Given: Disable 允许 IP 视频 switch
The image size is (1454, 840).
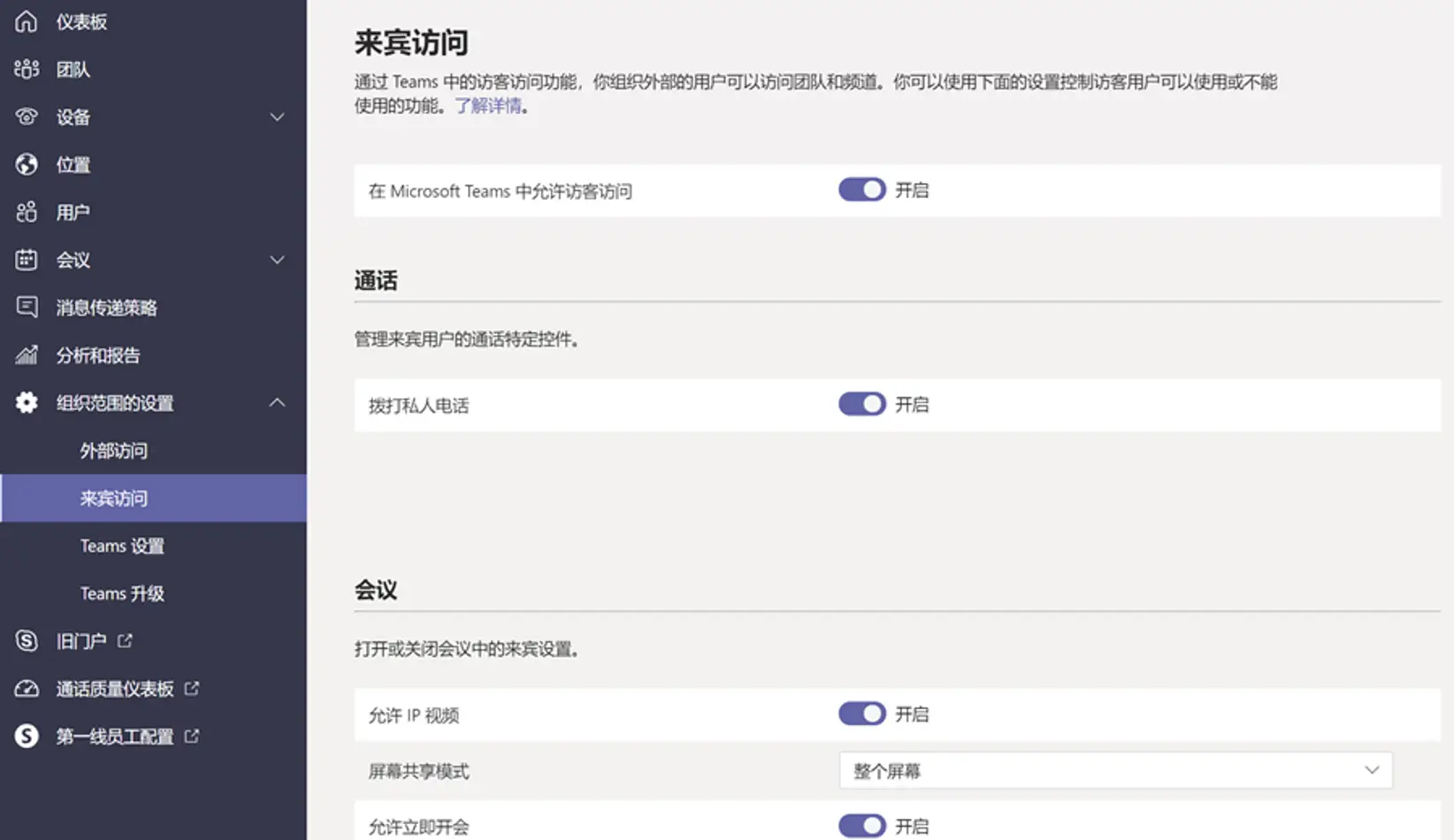Looking at the screenshot, I should click(x=861, y=714).
